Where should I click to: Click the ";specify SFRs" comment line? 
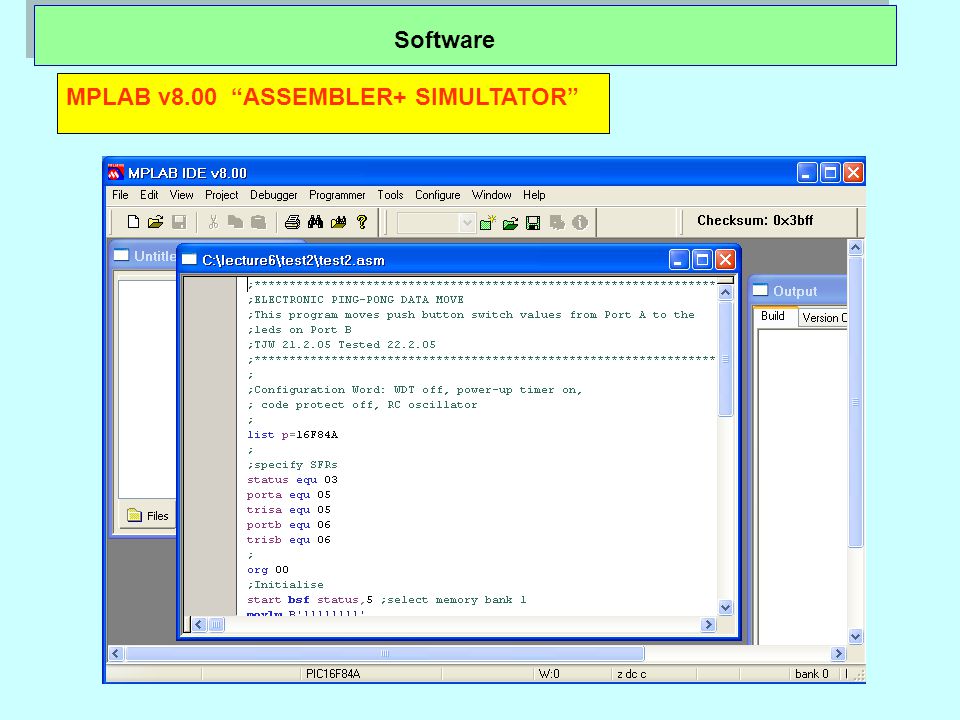293,465
